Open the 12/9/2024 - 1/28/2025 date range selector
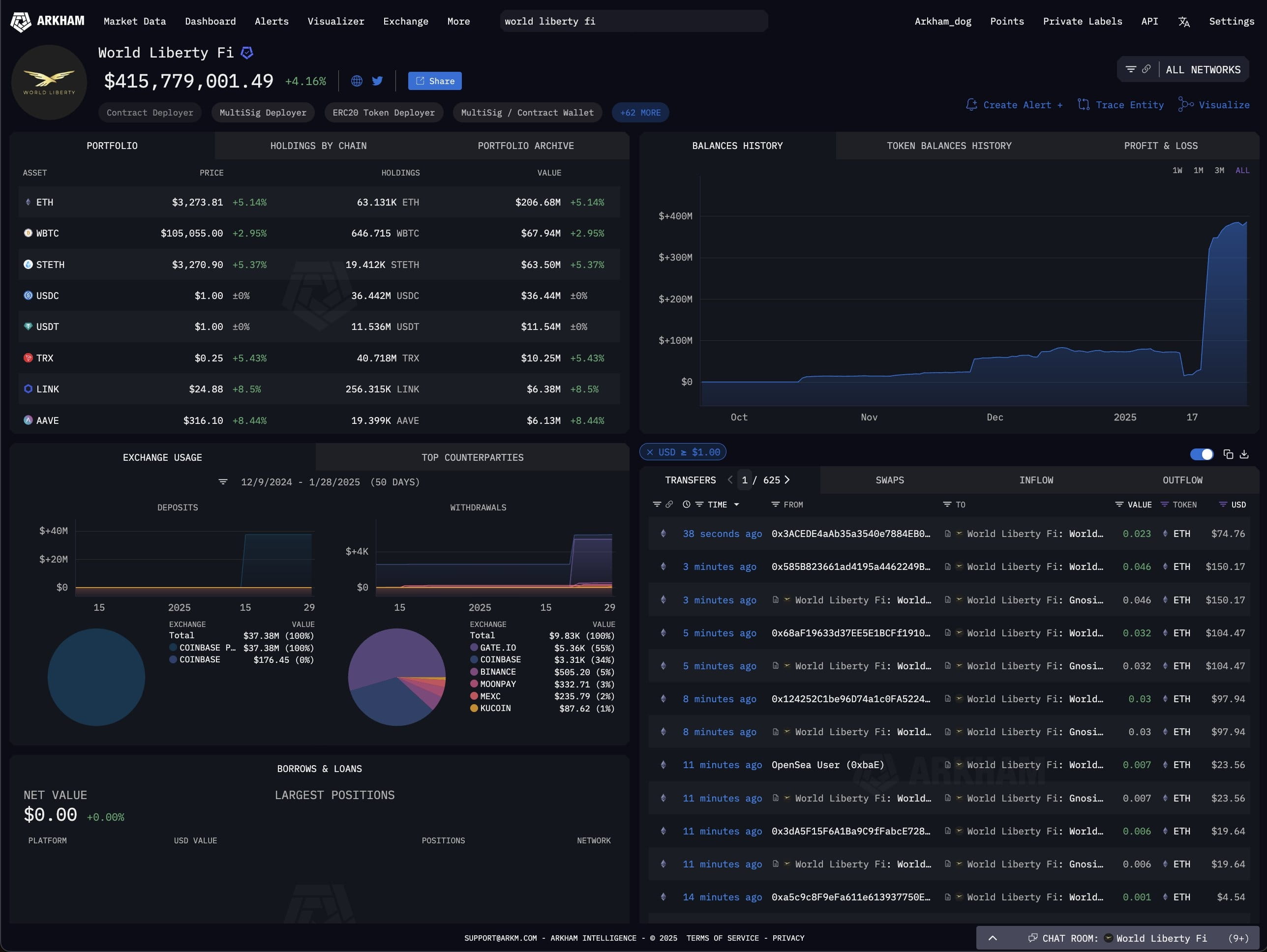 [x=331, y=482]
